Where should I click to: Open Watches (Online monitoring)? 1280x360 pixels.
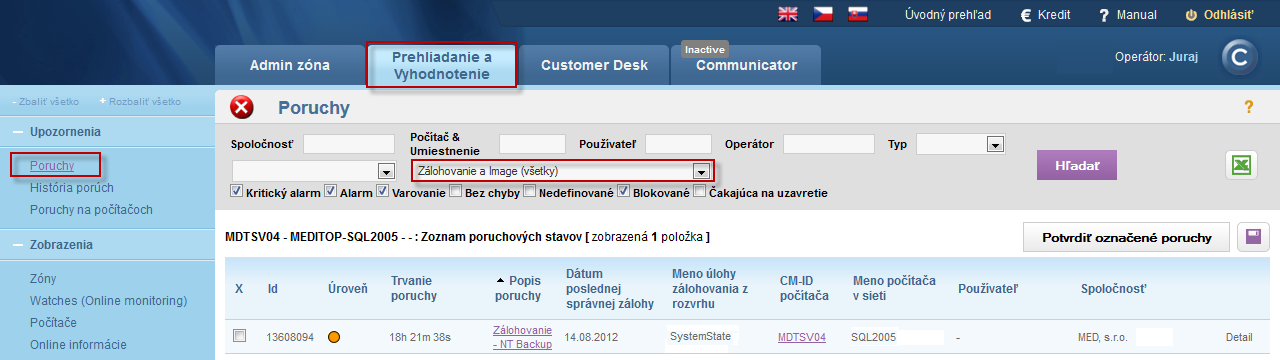(108, 301)
